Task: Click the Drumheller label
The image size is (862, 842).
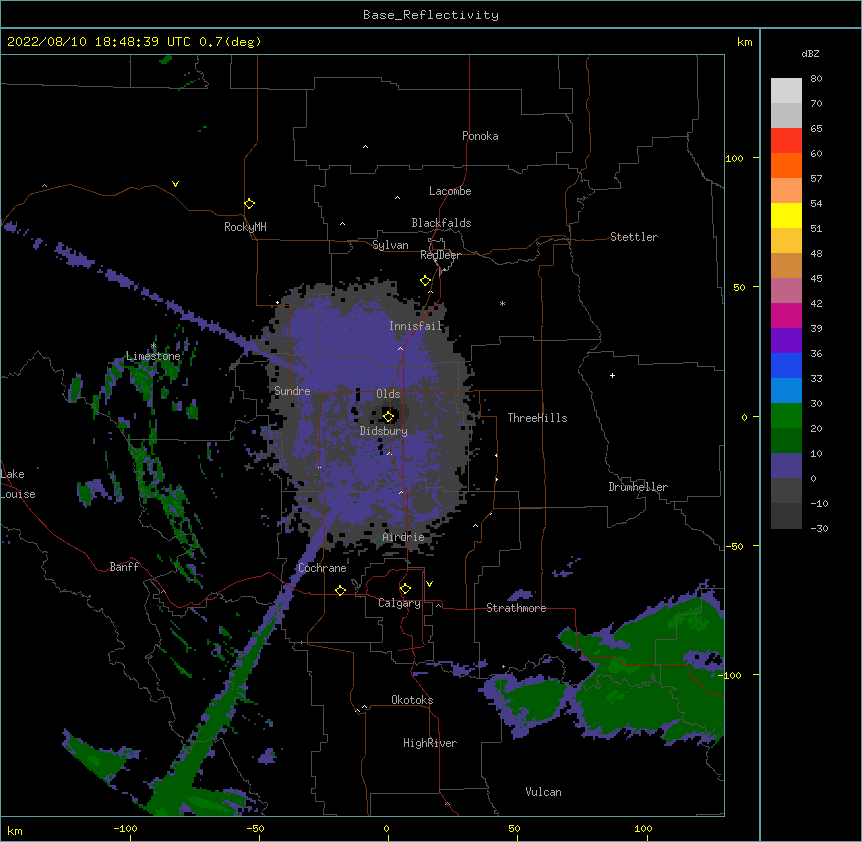Action: 638,487
